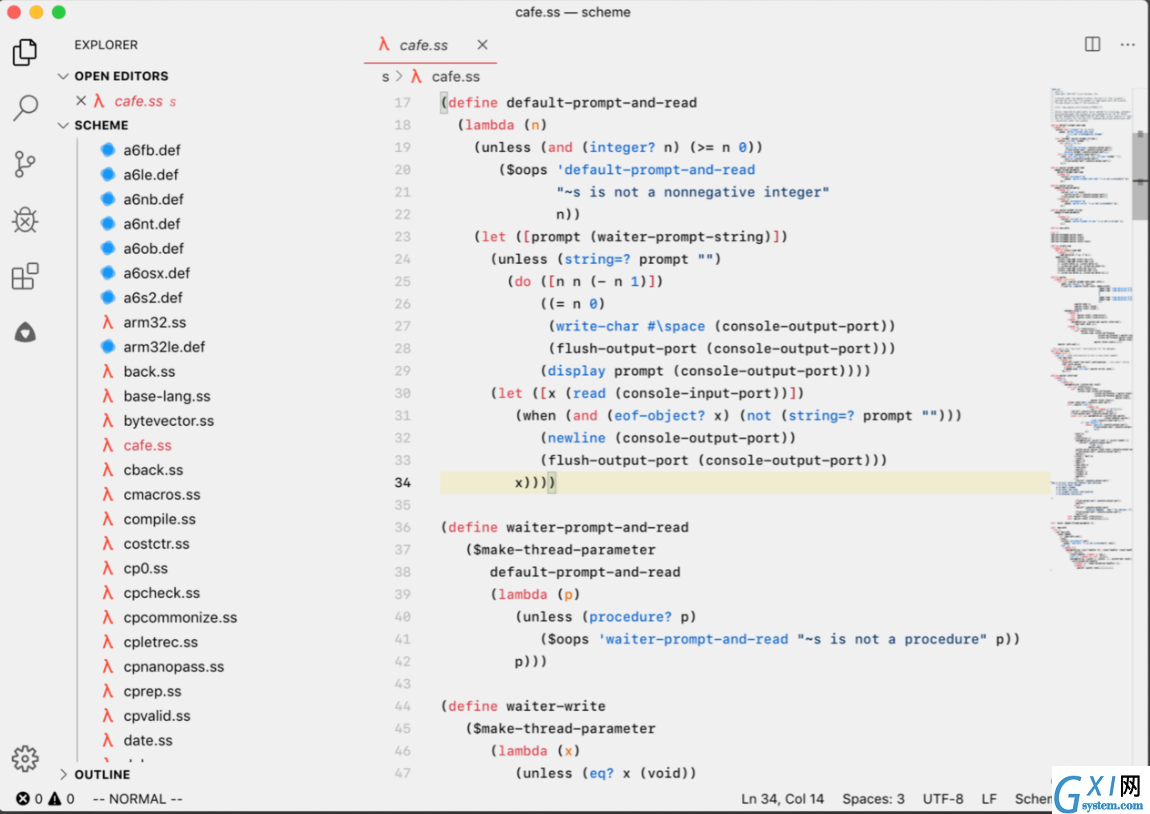Change end of line sequence LF
The image size is (1150, 814).
[x=989, y=799]
